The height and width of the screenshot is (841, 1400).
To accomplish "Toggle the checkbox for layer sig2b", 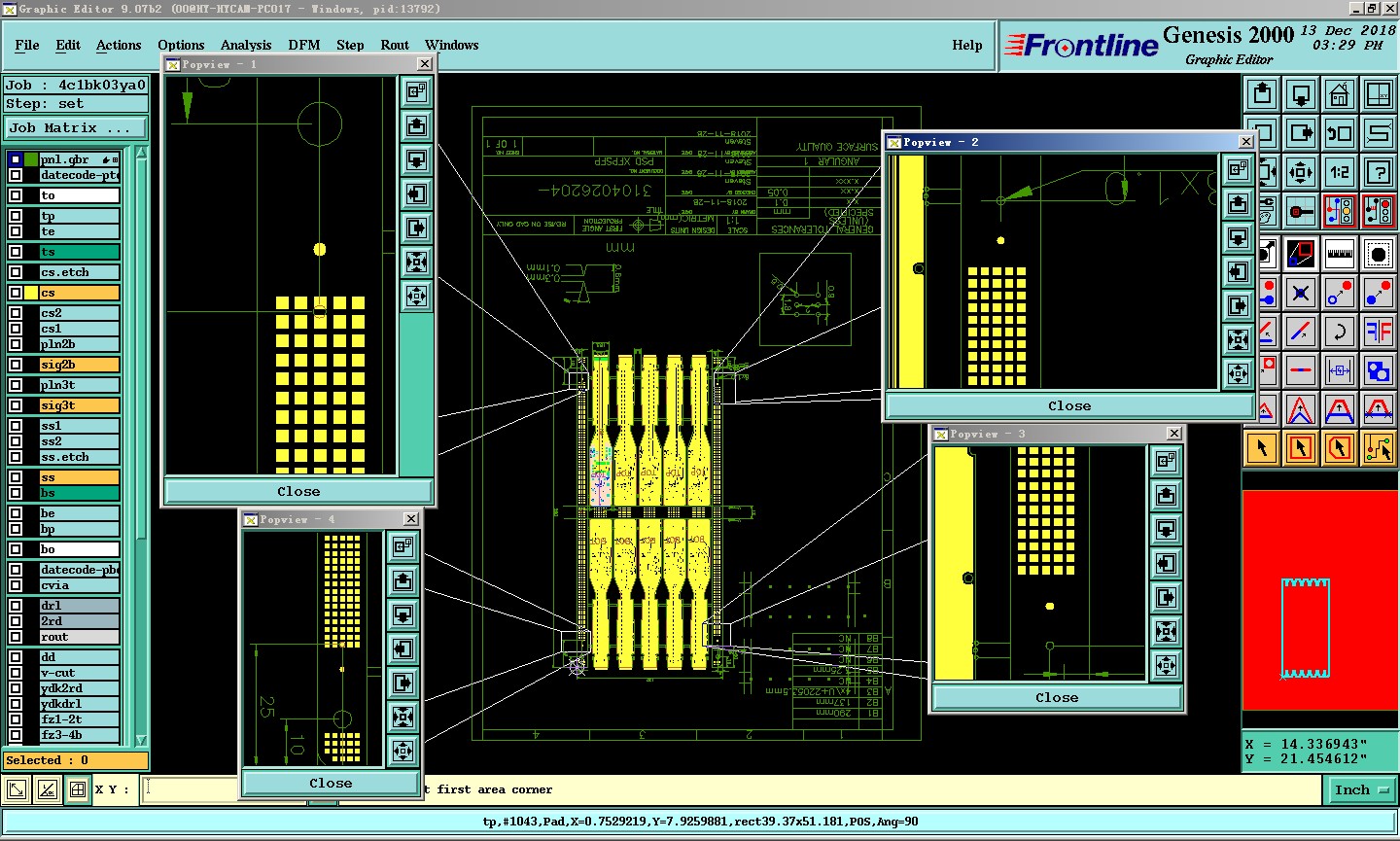I will pos(16,365).
